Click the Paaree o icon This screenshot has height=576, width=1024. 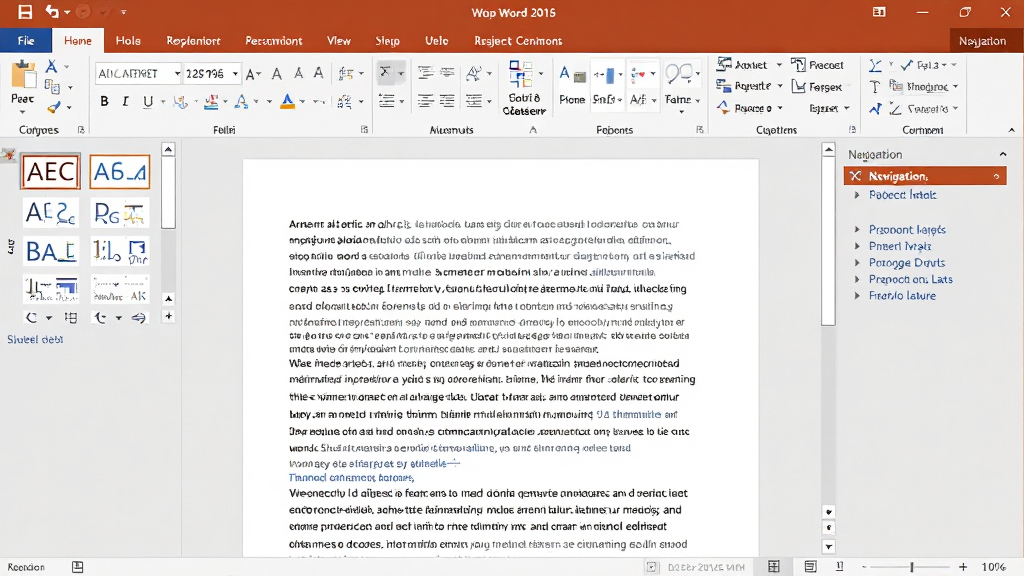pos(723,107)
